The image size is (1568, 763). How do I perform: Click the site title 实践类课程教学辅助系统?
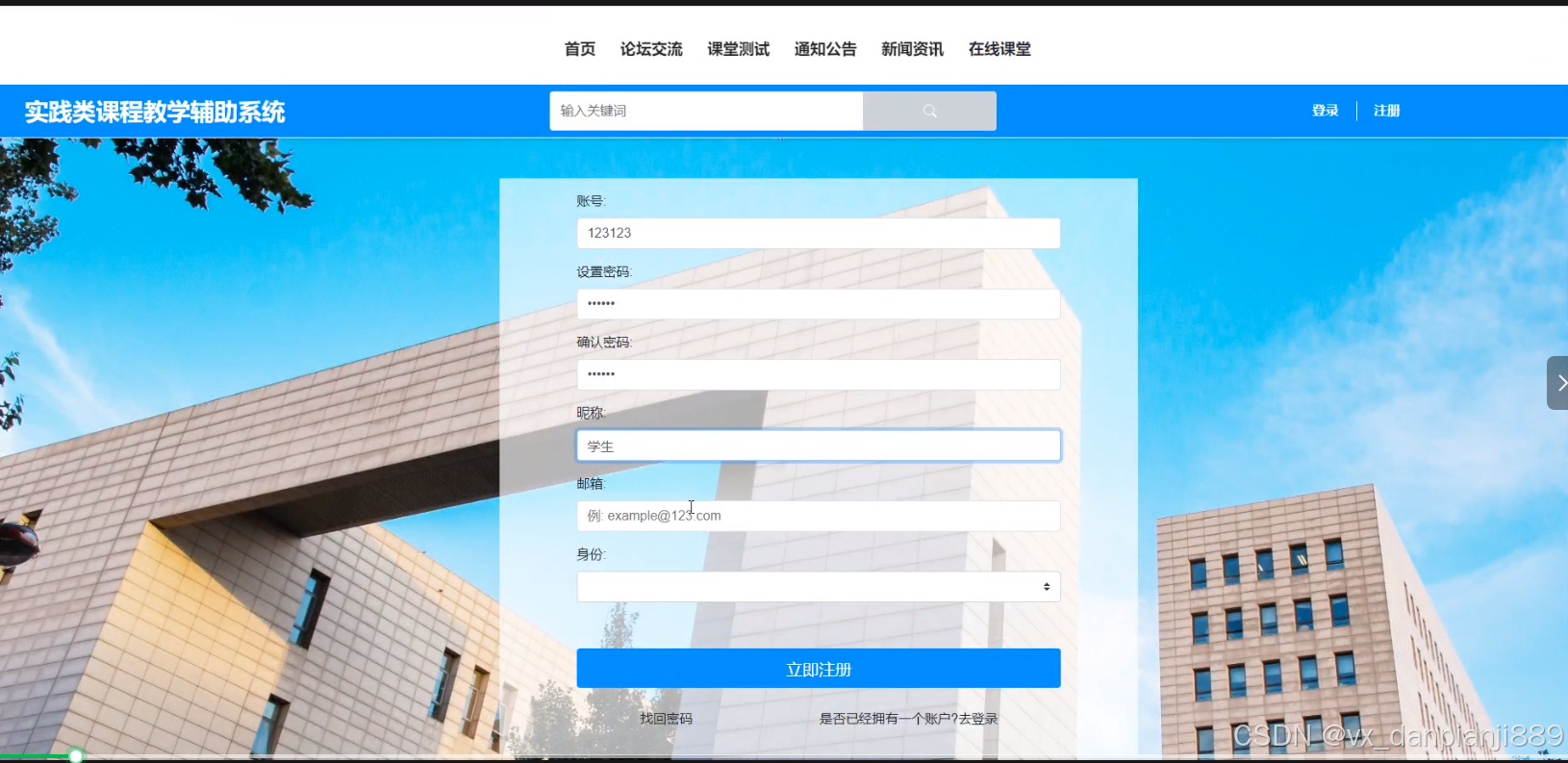155,113
